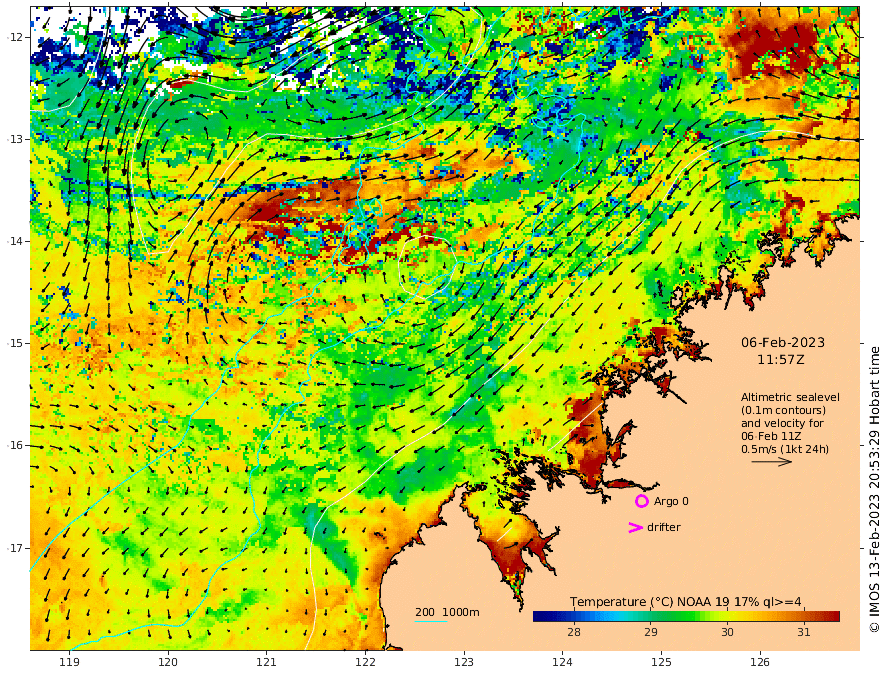Click the 30 tick on temperature scale
The image size is (880, 680).
(x=727, y=632)
